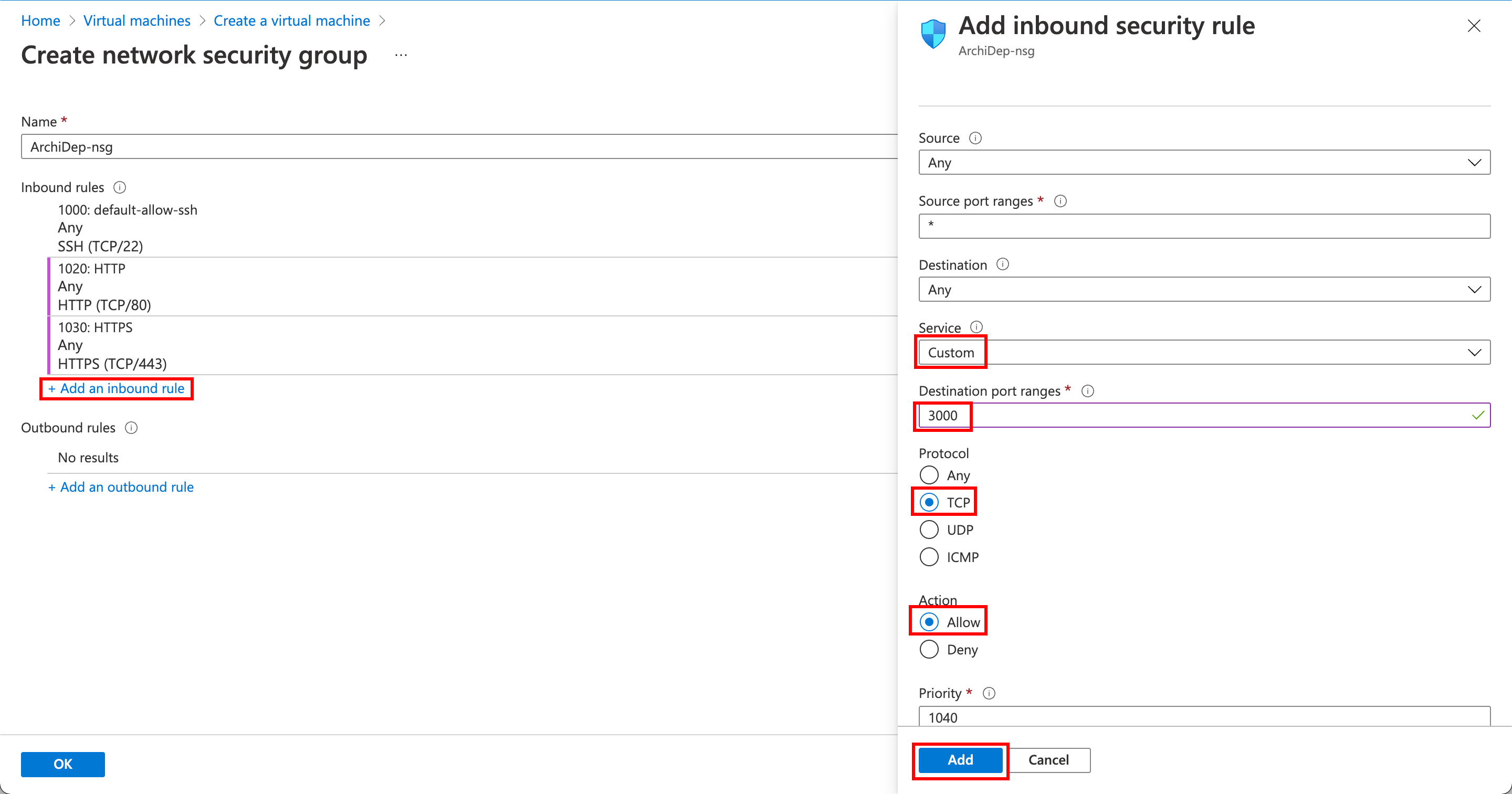The width and height of the screenshot is (1512, 794).
Task: Click info icon beside Service label
Action: point(976,327)
